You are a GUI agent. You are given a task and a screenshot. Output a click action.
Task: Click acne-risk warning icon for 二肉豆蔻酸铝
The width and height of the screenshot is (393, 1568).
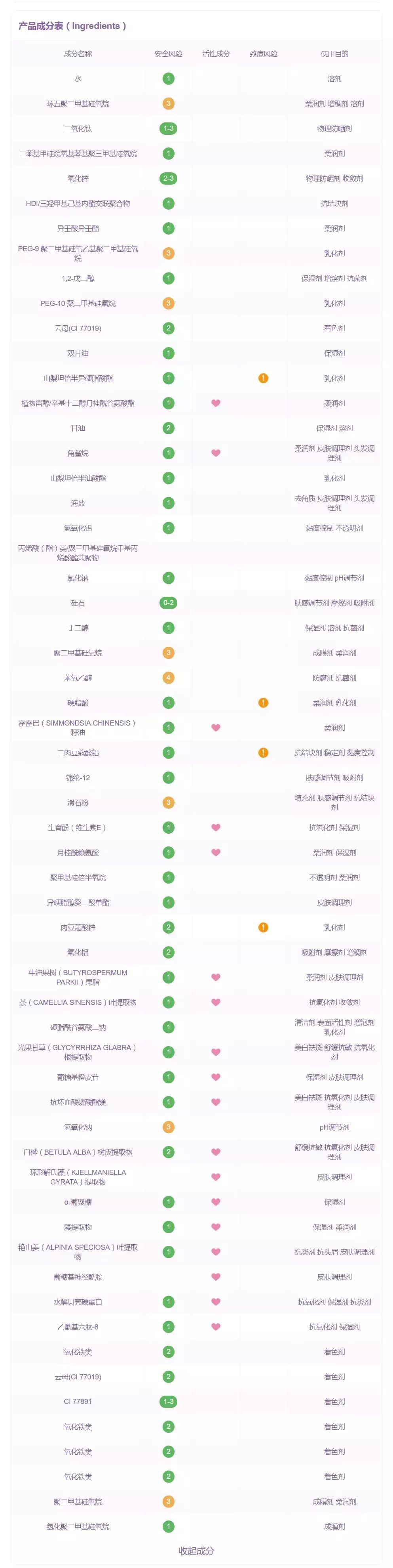263,752
